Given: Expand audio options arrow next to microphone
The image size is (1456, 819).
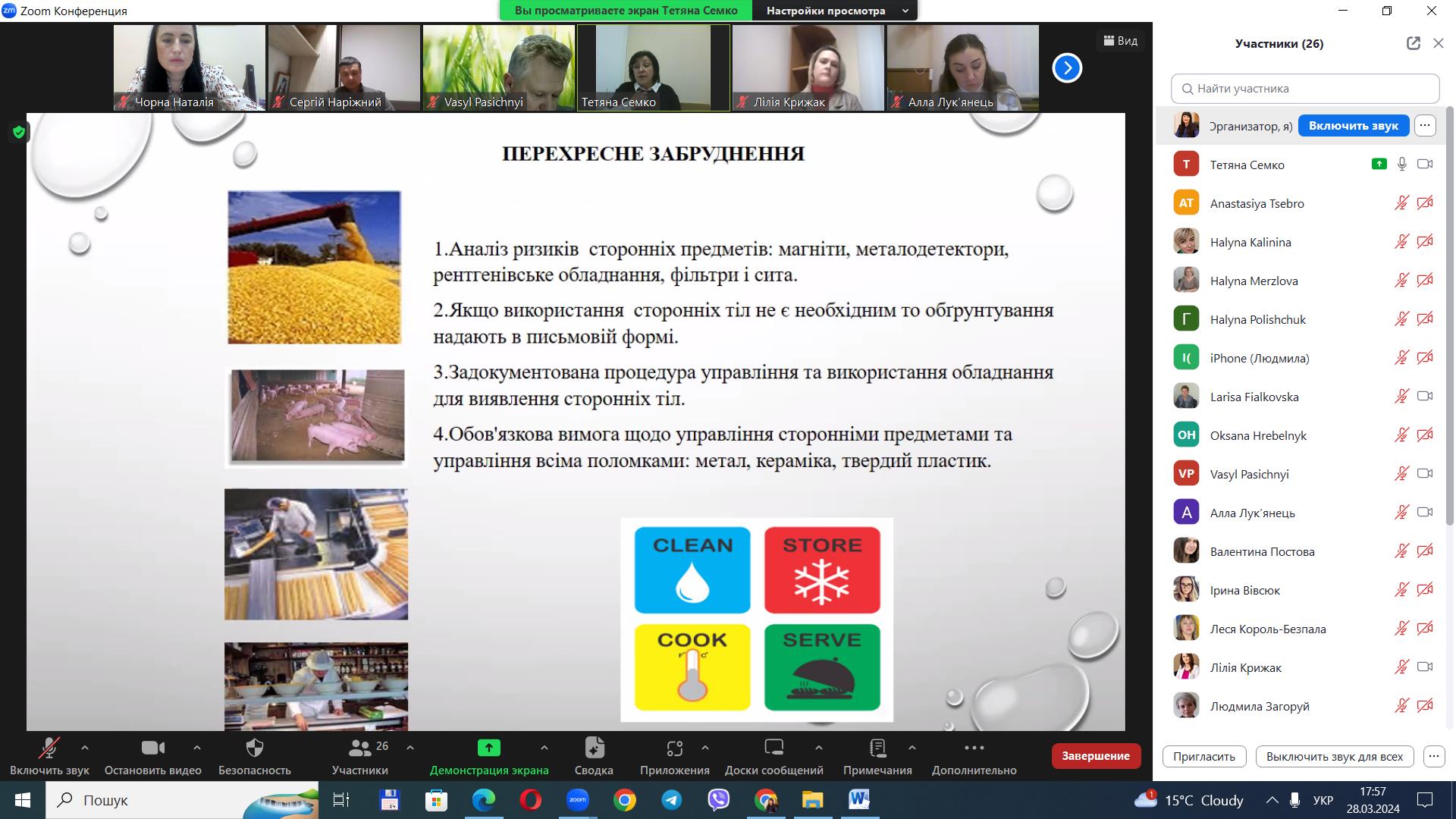Looking at the screenshot, I should pos(85,748).
